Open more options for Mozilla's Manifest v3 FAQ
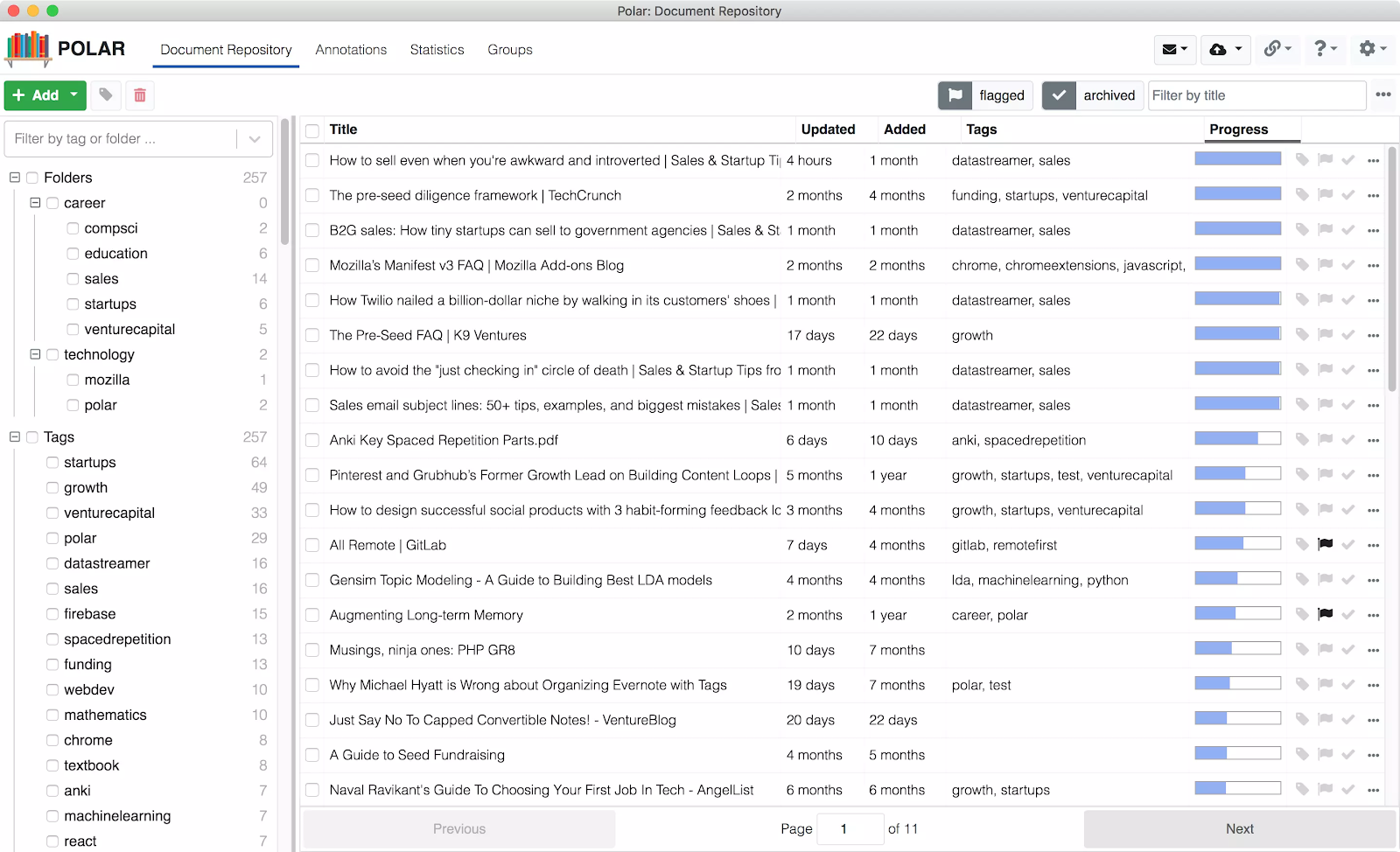This screenshot has width=1400, height=852. click(1373, 266)
